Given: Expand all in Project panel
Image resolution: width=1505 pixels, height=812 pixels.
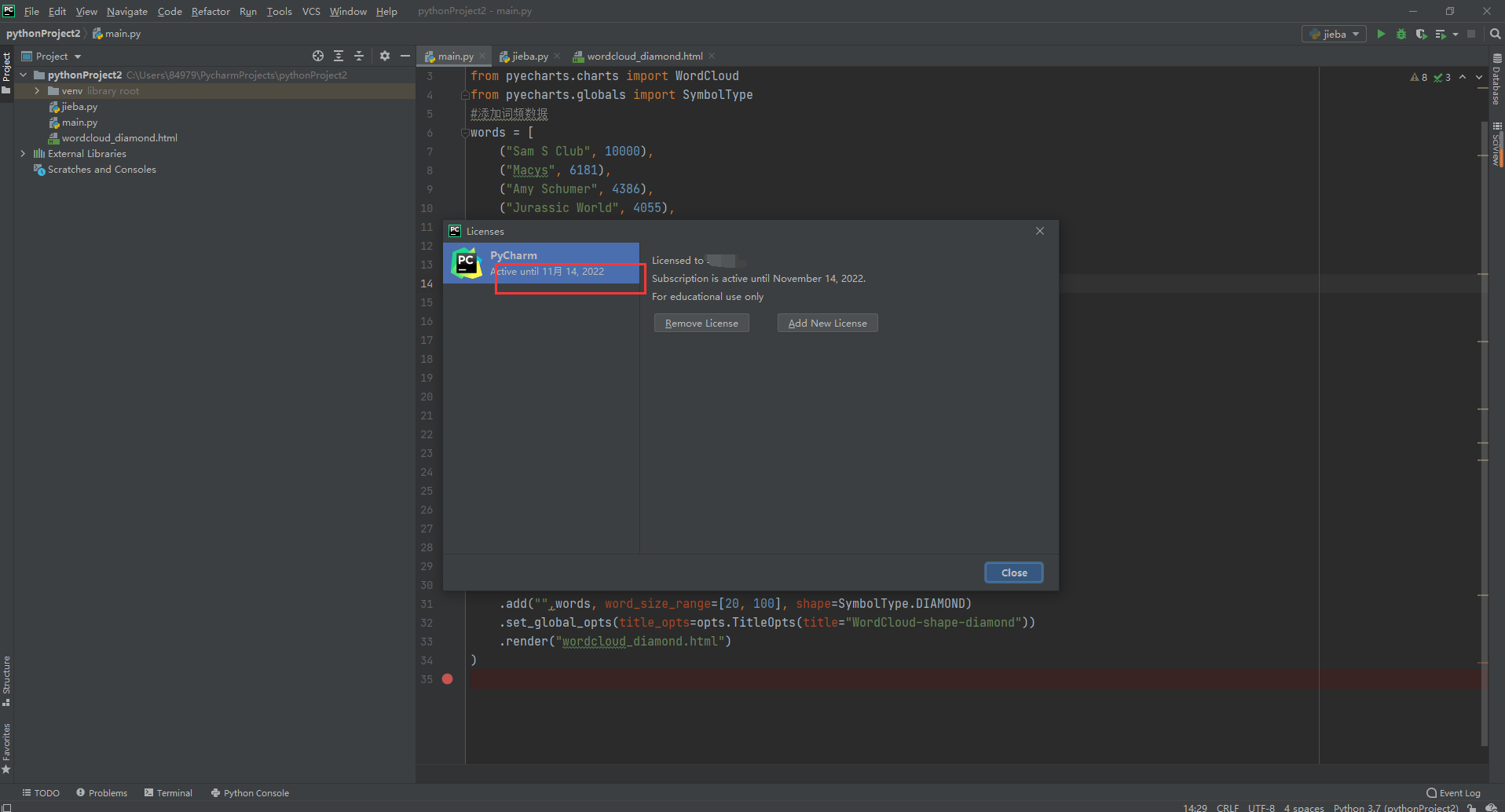Looking at the screenshot, I should (339, 56).
